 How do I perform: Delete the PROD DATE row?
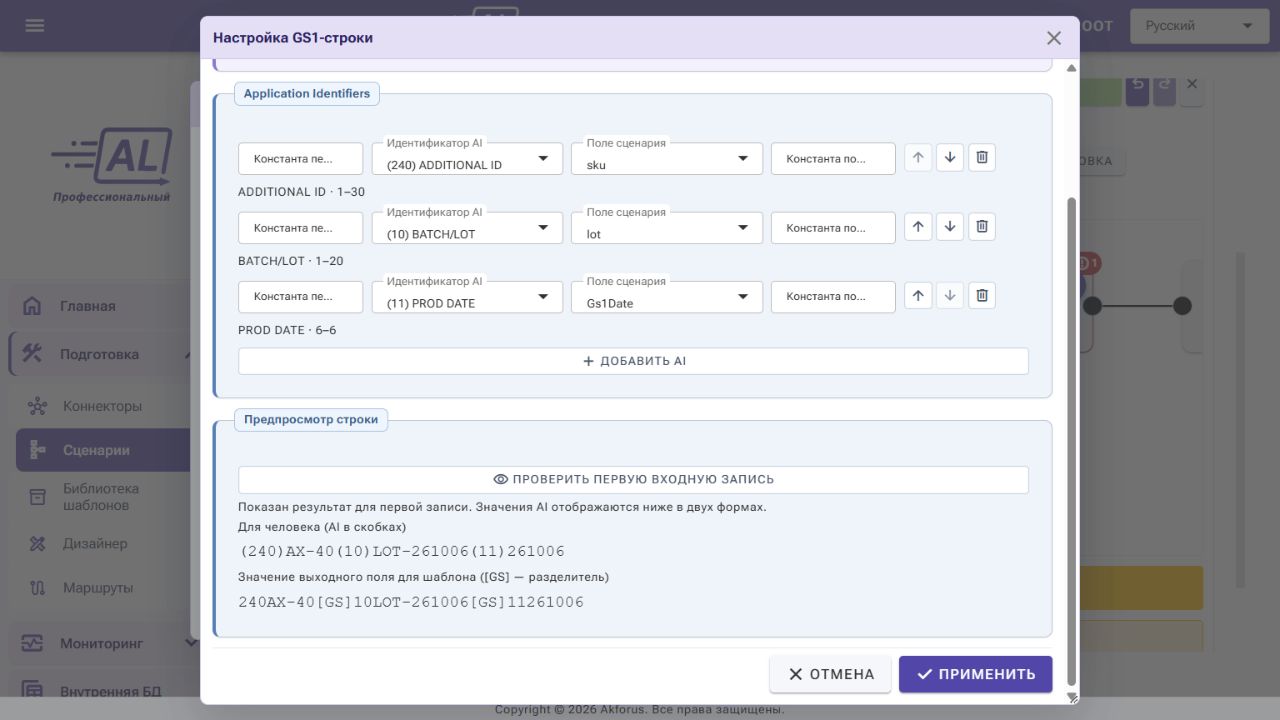[982, 296]
